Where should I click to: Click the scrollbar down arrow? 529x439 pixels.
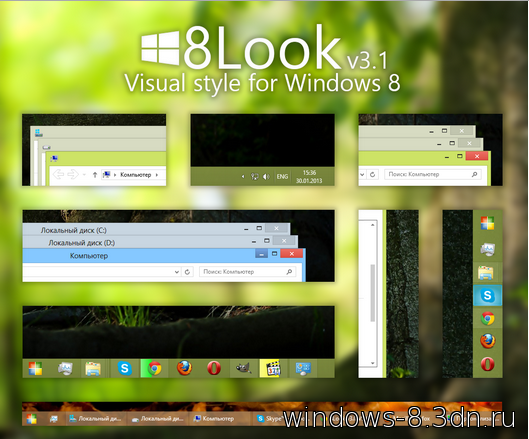coord(372,363)
